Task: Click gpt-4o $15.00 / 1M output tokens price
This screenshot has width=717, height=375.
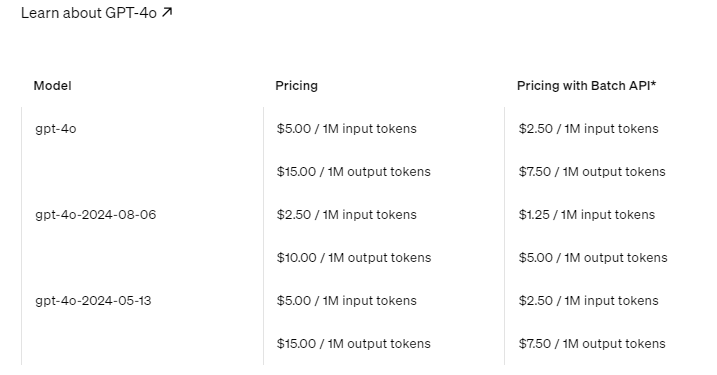Action: click(353, 172)
